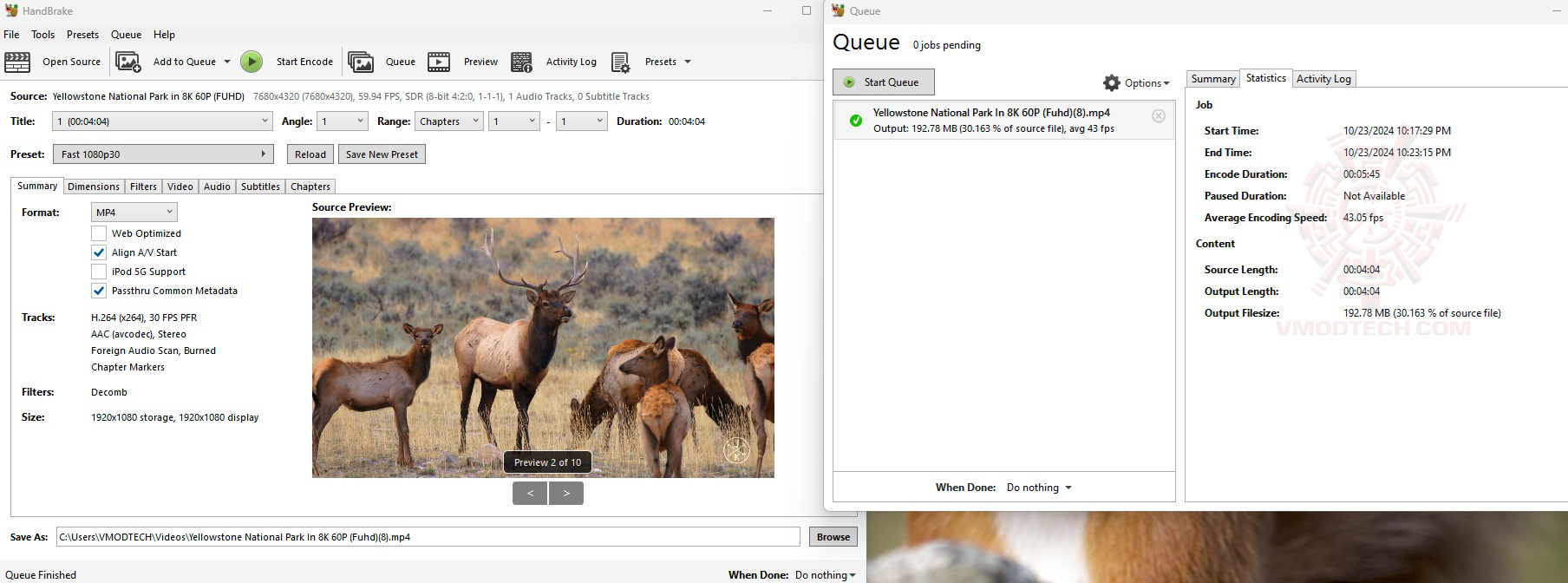This screenshot has width=1568, height=583.
Task: Click the Activity Log toolbar label
Action: (x=572, y=62)
